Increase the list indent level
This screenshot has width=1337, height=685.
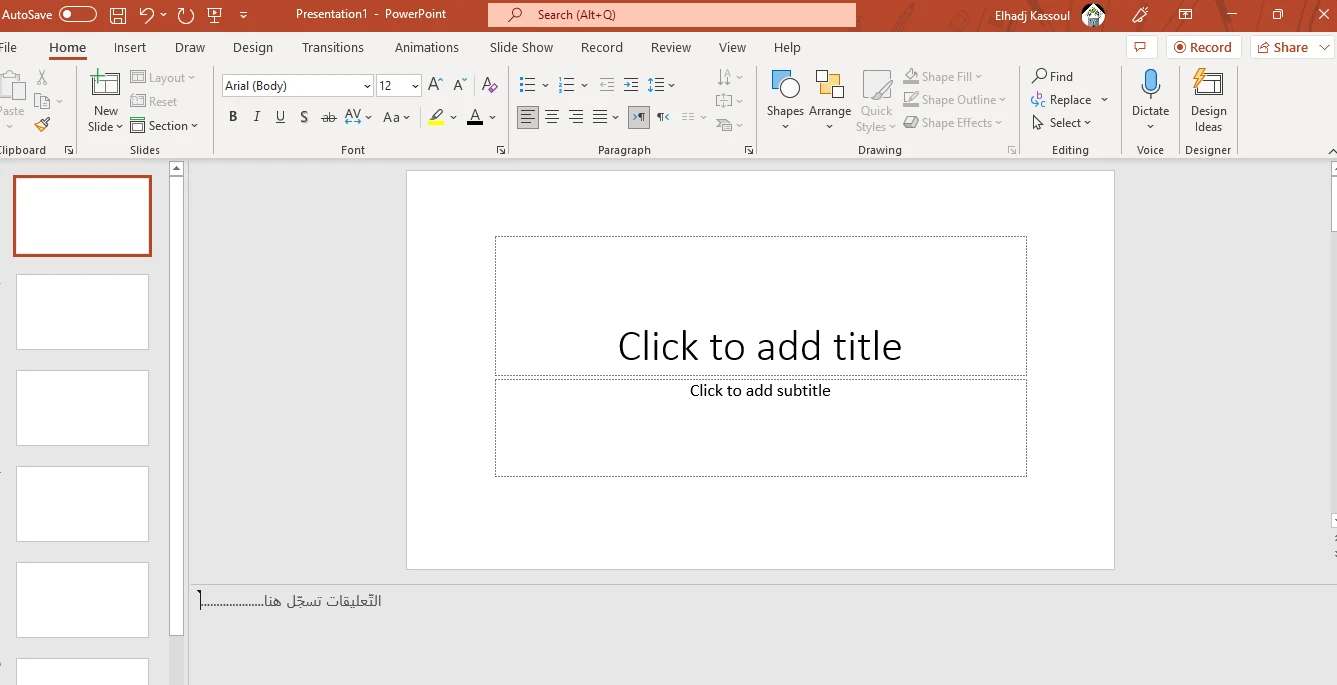click(x=631, y=85)
